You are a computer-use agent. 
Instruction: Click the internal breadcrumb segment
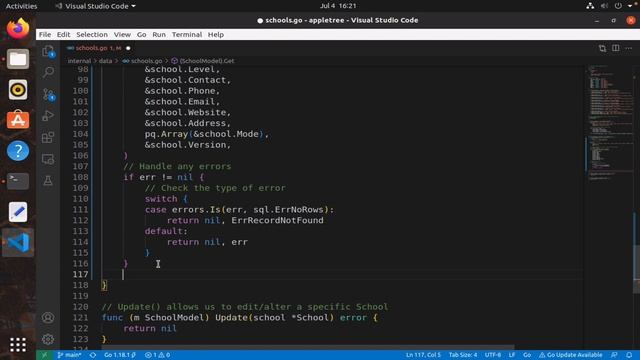(79, 61)
